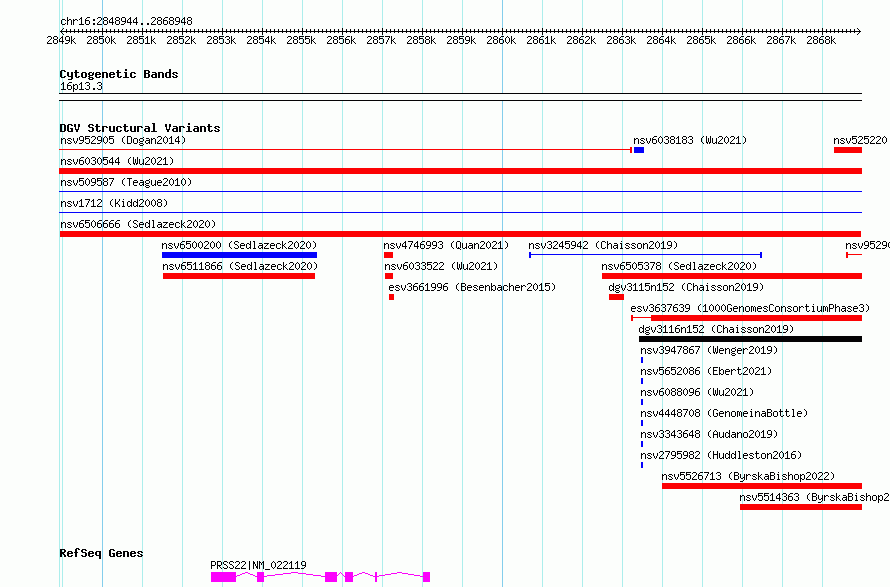
Task: Click the black bar of dgv3116n152
Action: coord(750,339)
